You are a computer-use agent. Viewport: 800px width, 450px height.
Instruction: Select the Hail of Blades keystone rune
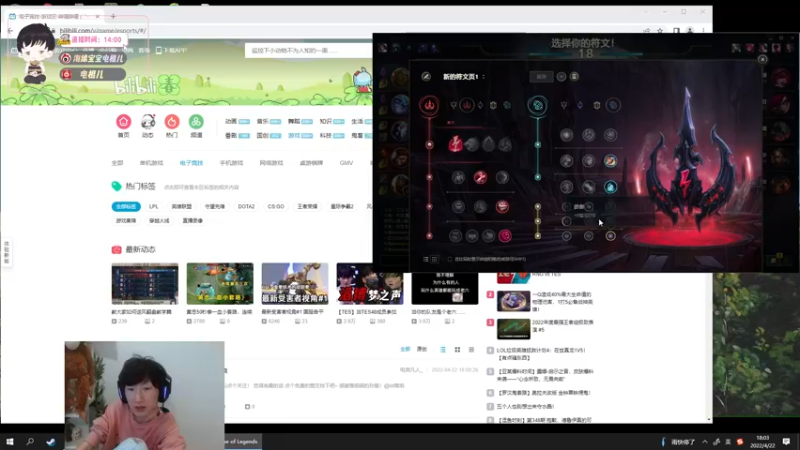505,144
